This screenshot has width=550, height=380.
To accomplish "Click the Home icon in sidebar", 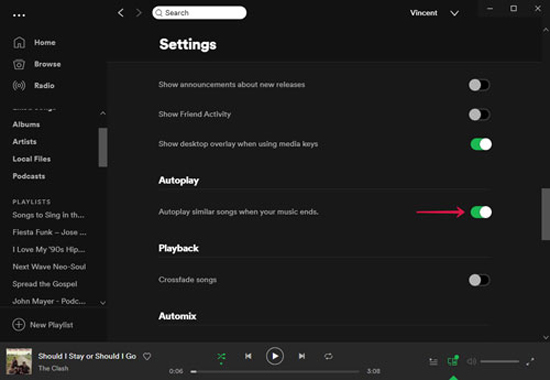I will click(19, 42).
